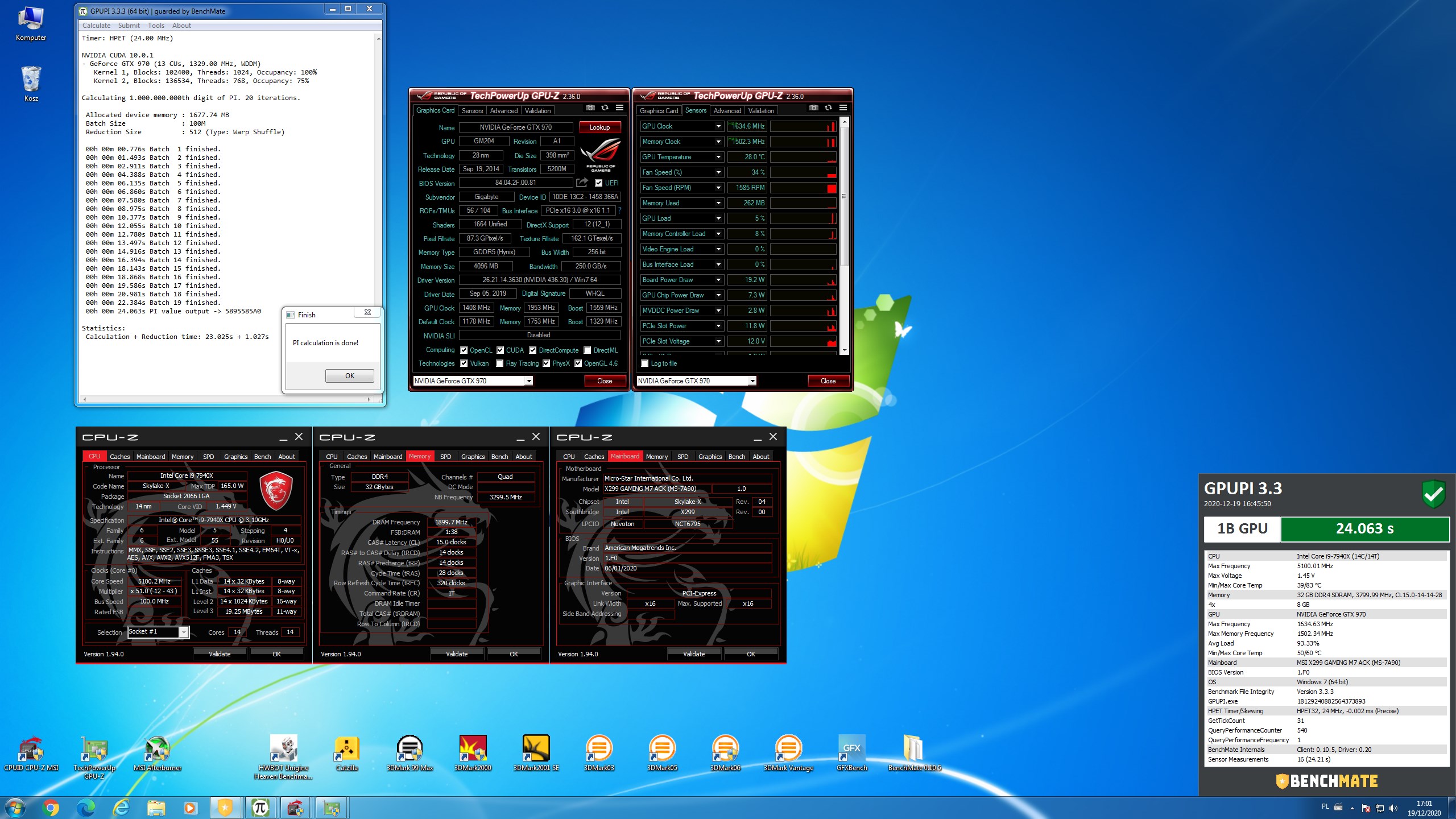Expand the Memory Clock sensor dropdown
This screenshot has height=819, width=1456.
[x=718, y=142]
